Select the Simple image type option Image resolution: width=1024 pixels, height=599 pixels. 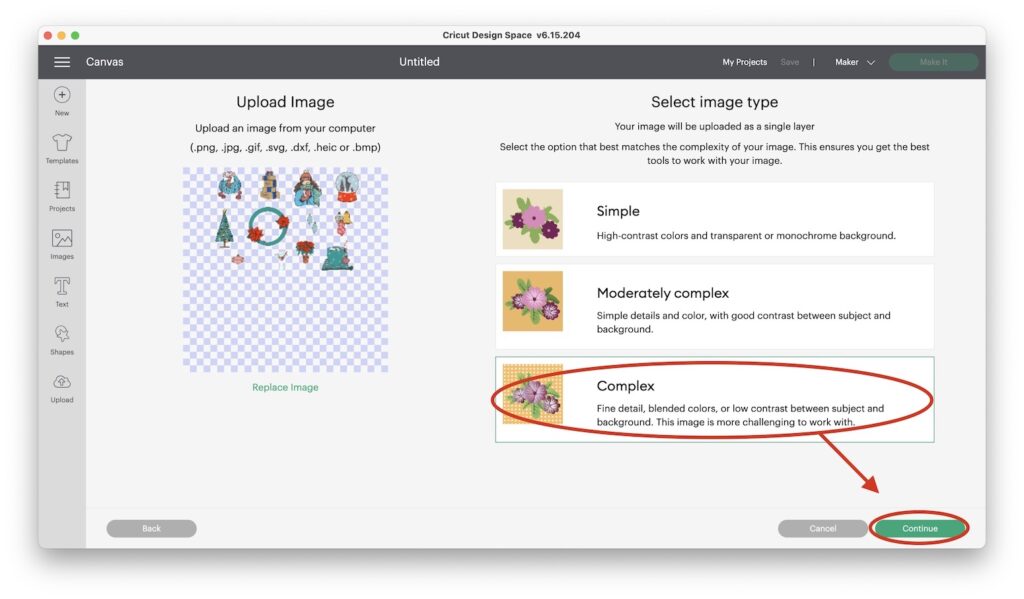[714, 219]
